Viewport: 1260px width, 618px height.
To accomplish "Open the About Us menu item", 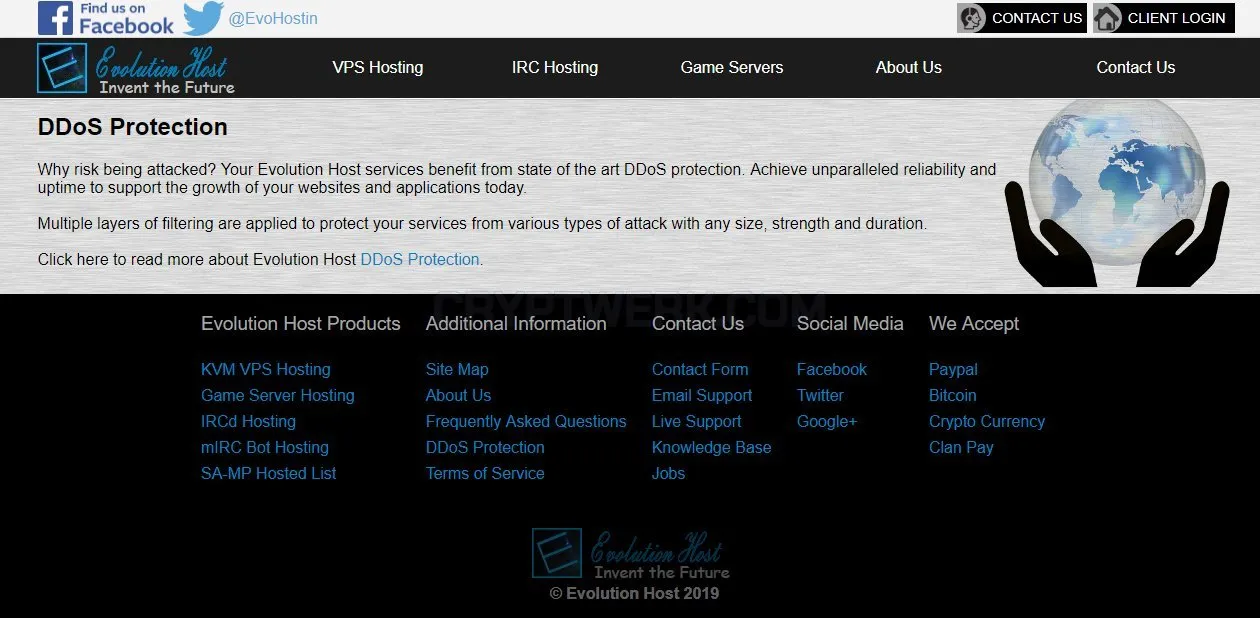I will point(909,67).
